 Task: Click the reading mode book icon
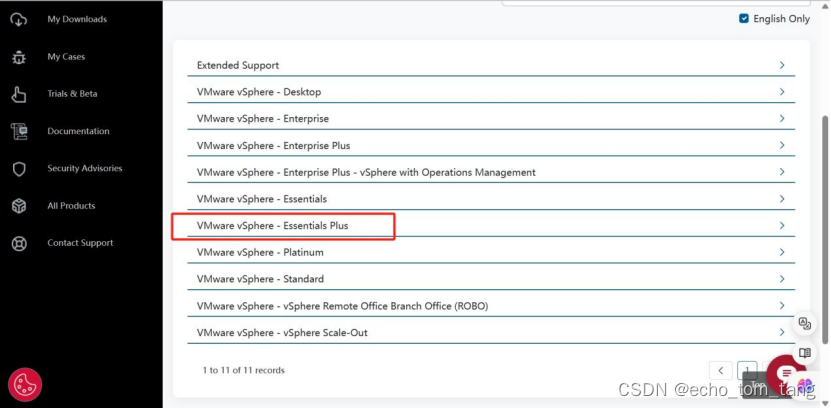[805, 353]
